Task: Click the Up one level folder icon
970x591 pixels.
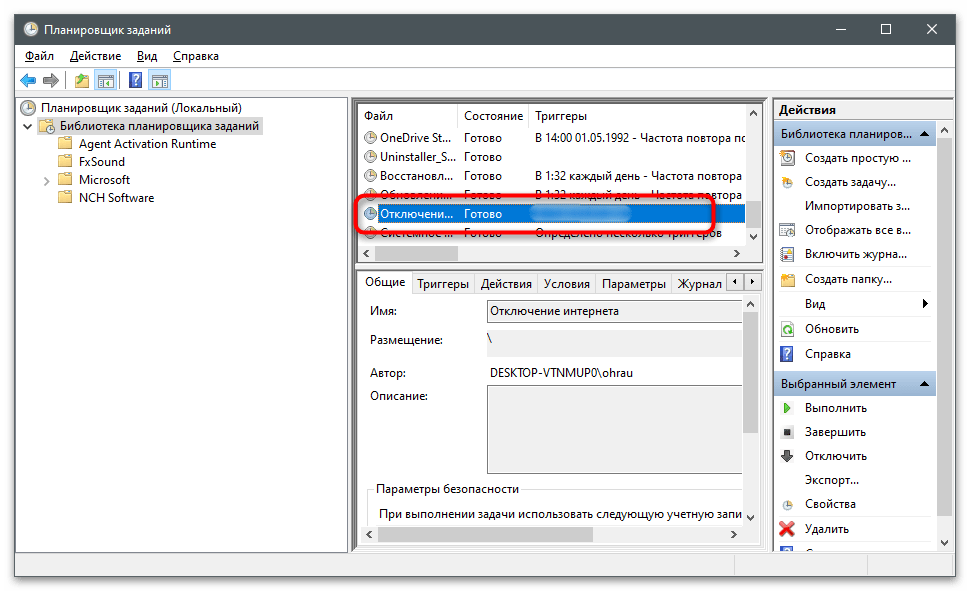Action: [82, 80]
